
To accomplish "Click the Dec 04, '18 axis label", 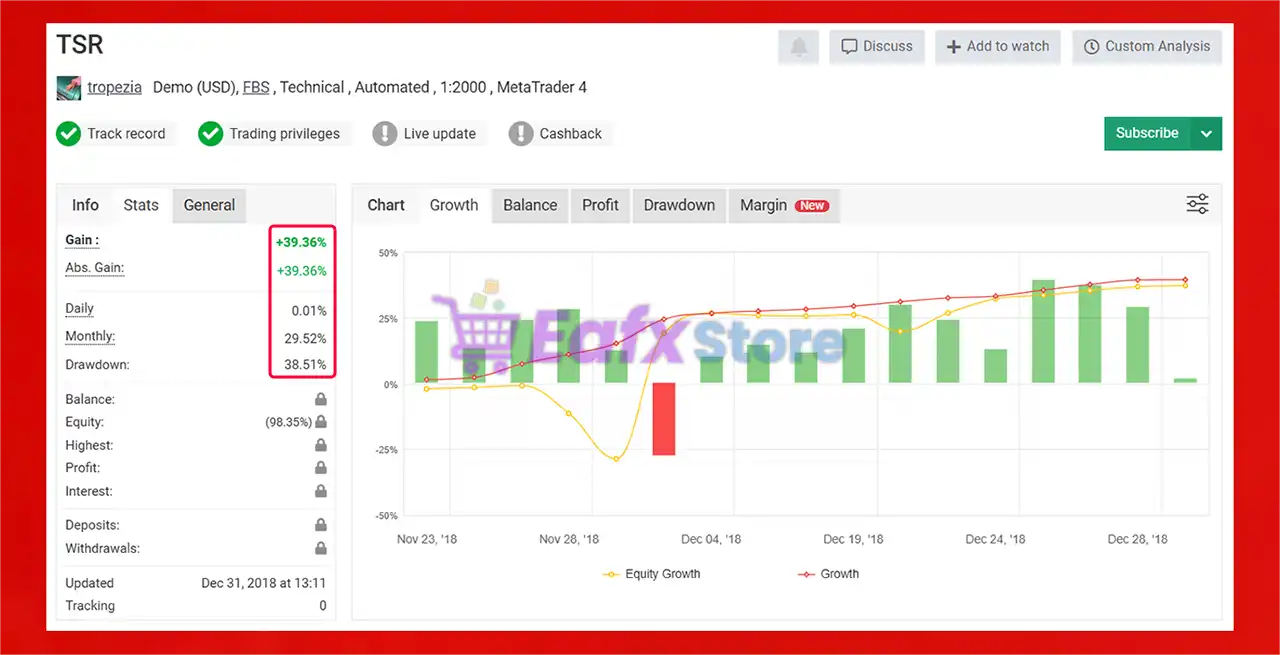I will (711, 539).
